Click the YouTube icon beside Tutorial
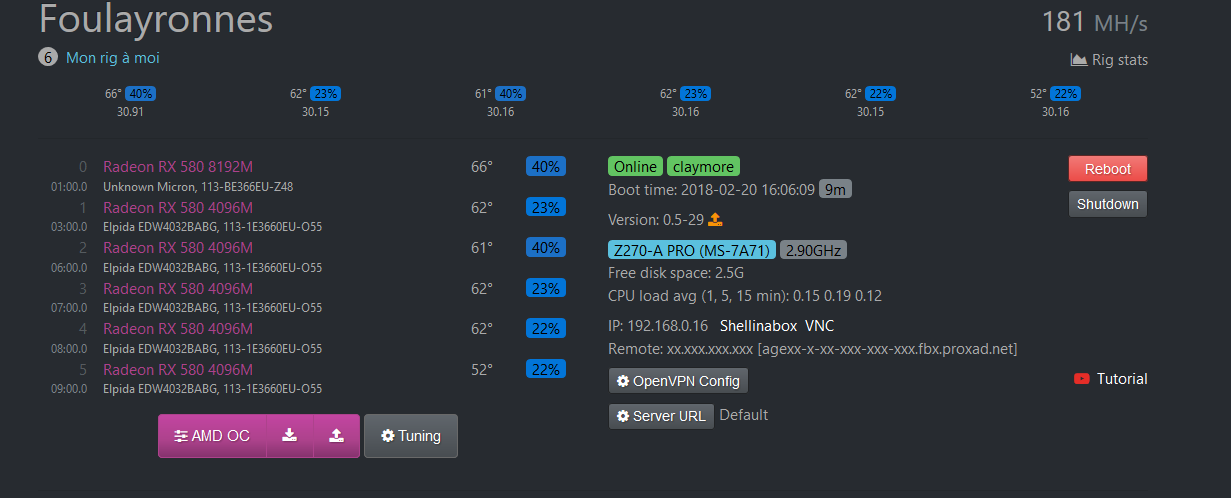The height and width of the screenshot is (498, 1231). coord(1081,379)
